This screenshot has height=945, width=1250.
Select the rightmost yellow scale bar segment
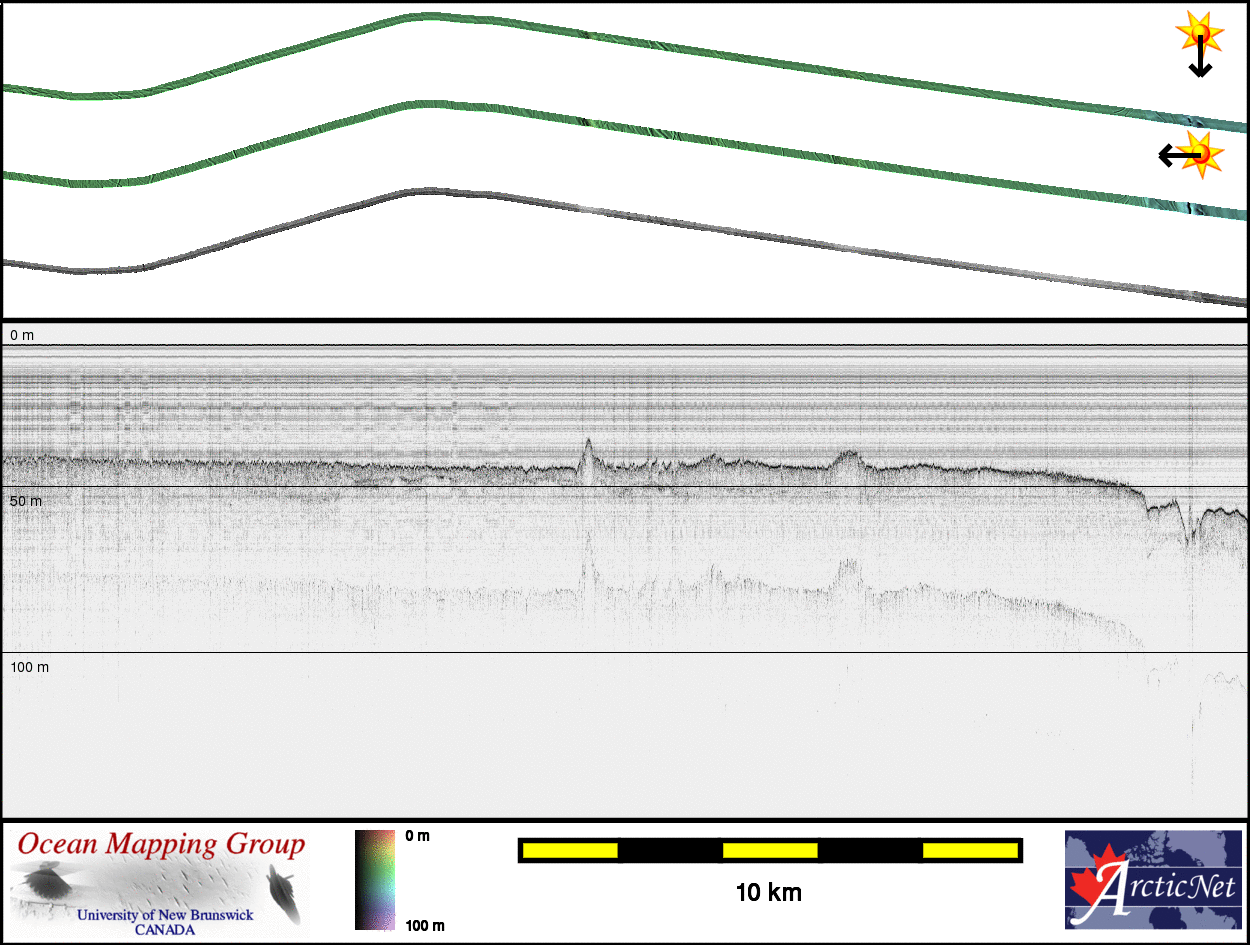click(970, 851)
